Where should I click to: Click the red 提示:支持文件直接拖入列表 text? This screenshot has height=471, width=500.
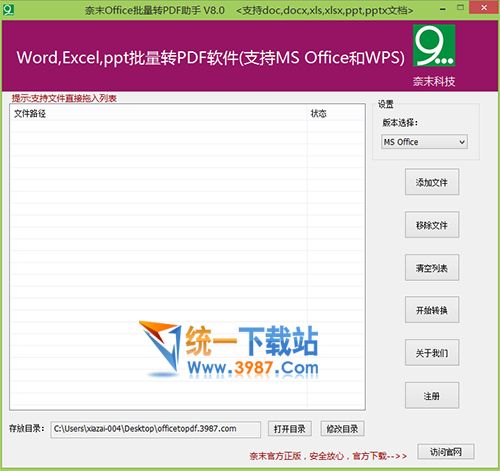click(x=64, y=98)
